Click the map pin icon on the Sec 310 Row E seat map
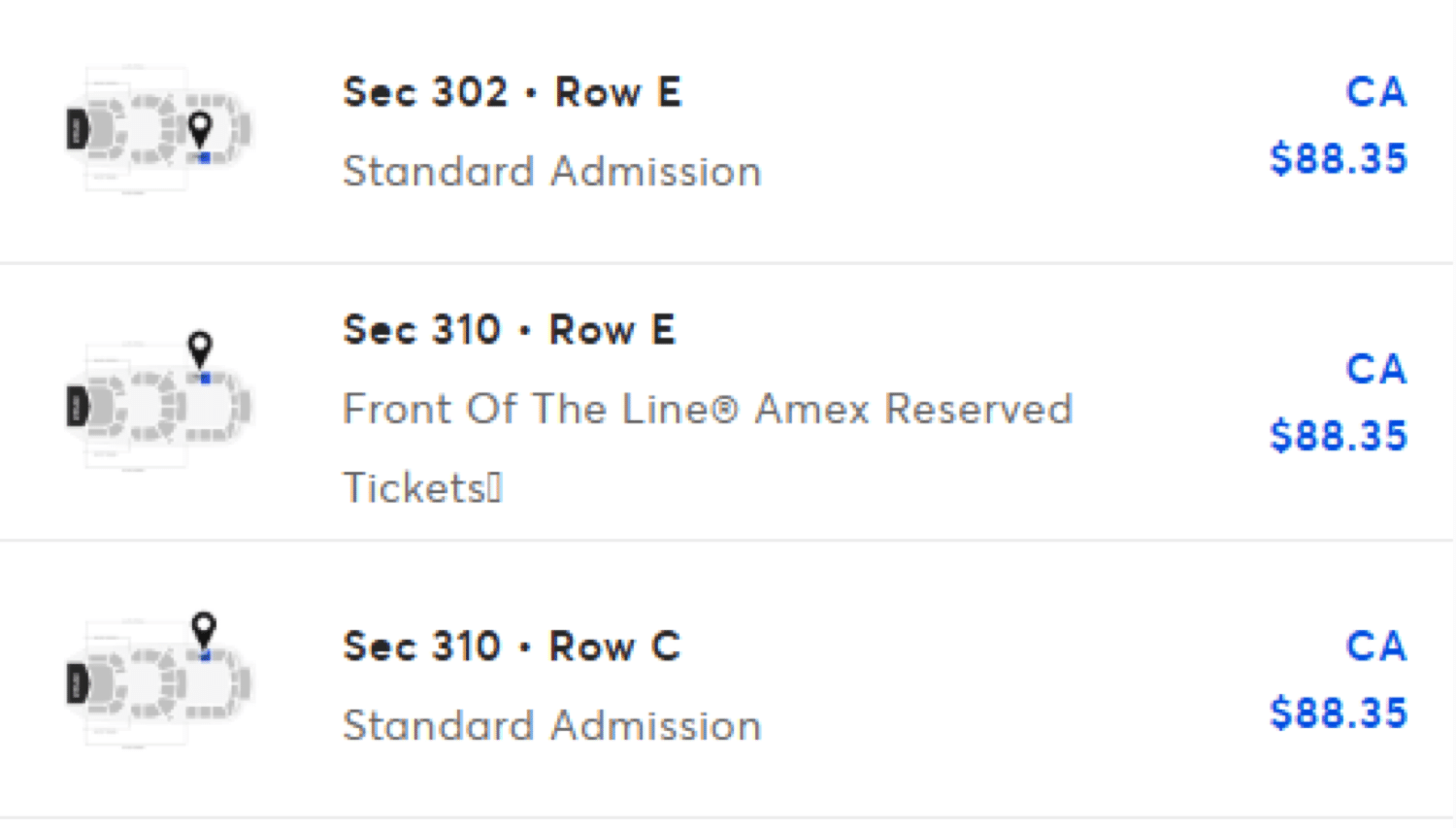Image resolution: width=1456 pixels, height=828 pixels. pos(200,347)
